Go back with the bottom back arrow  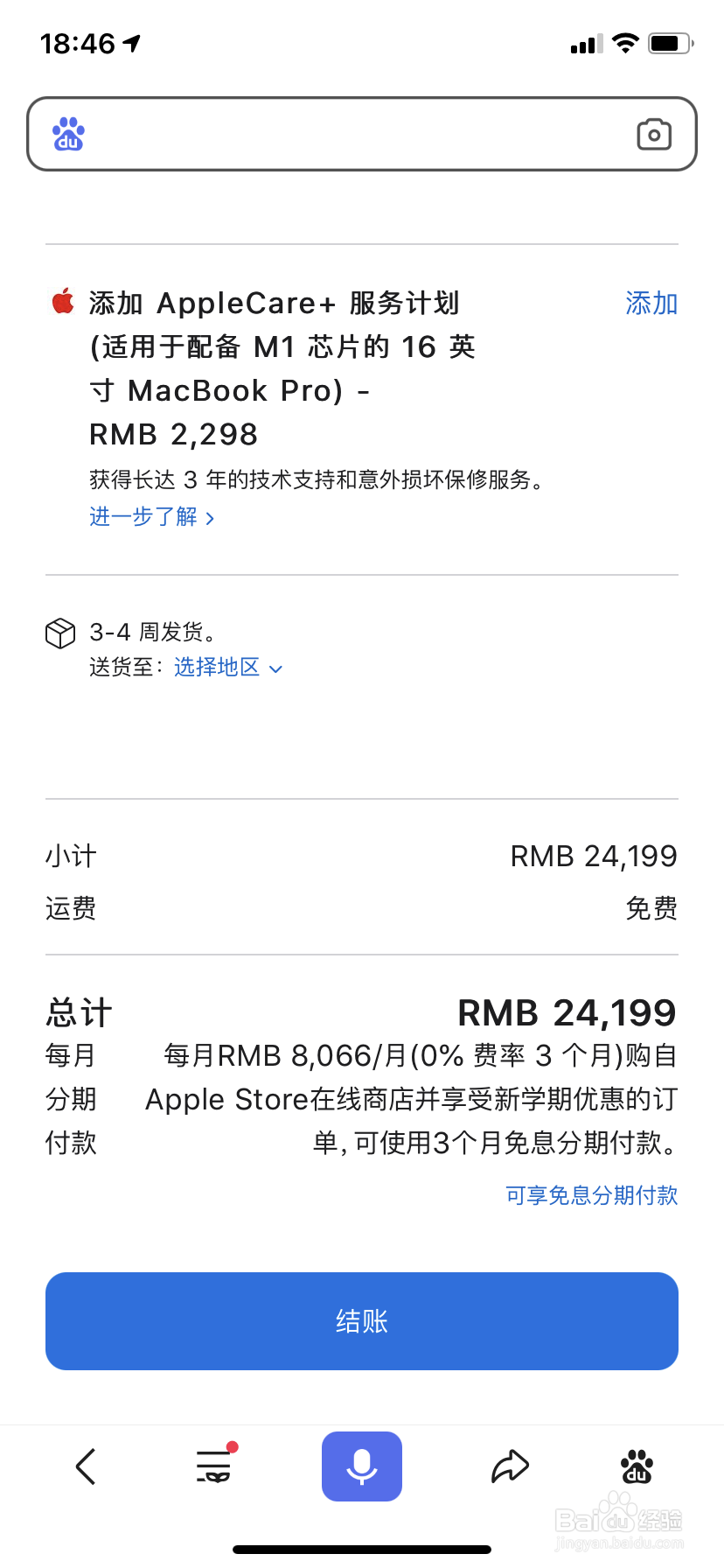click(x=86, y=1466)
